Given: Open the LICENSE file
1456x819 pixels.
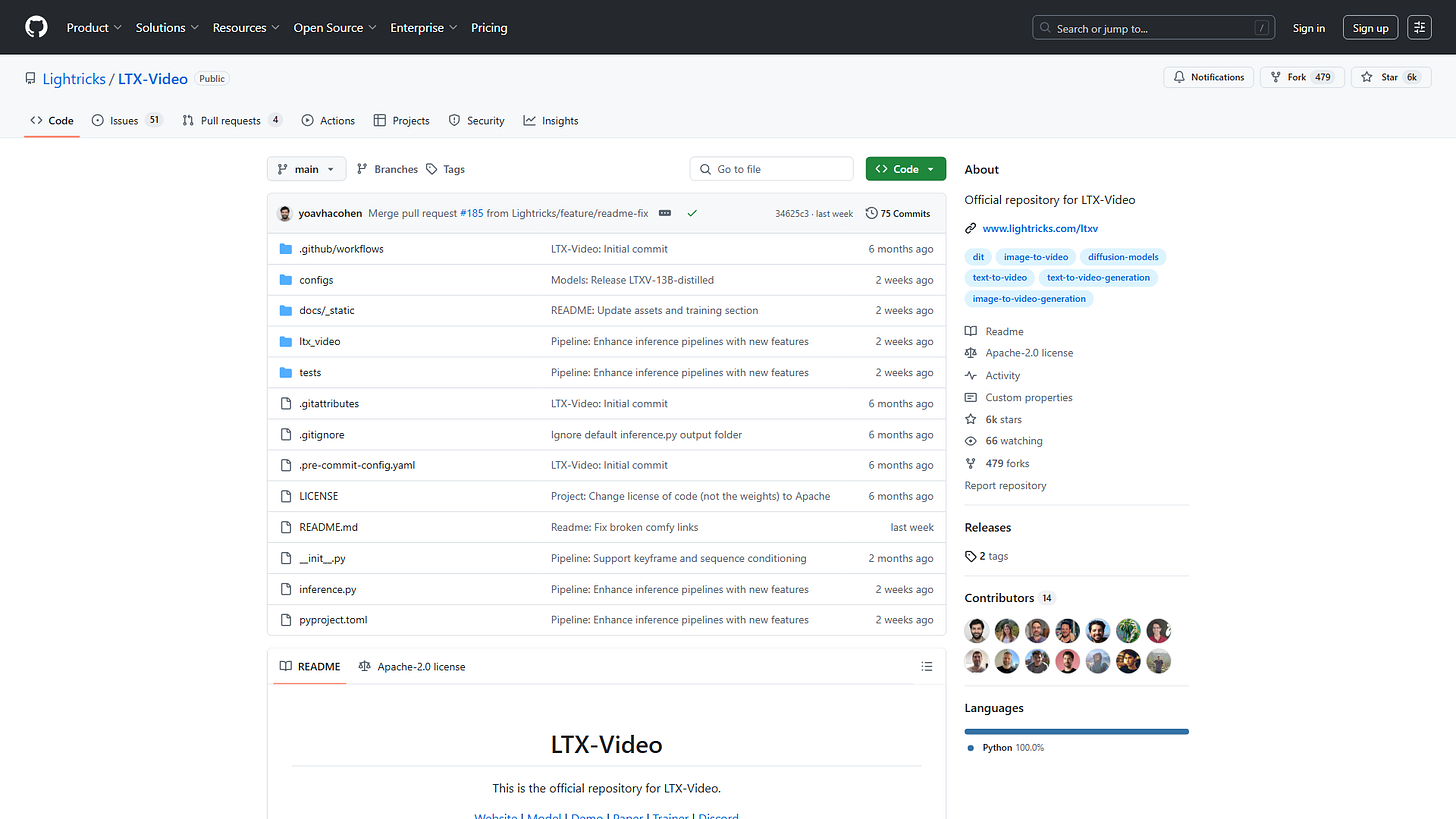Looking at the screenshot, I should coord(319,497).
